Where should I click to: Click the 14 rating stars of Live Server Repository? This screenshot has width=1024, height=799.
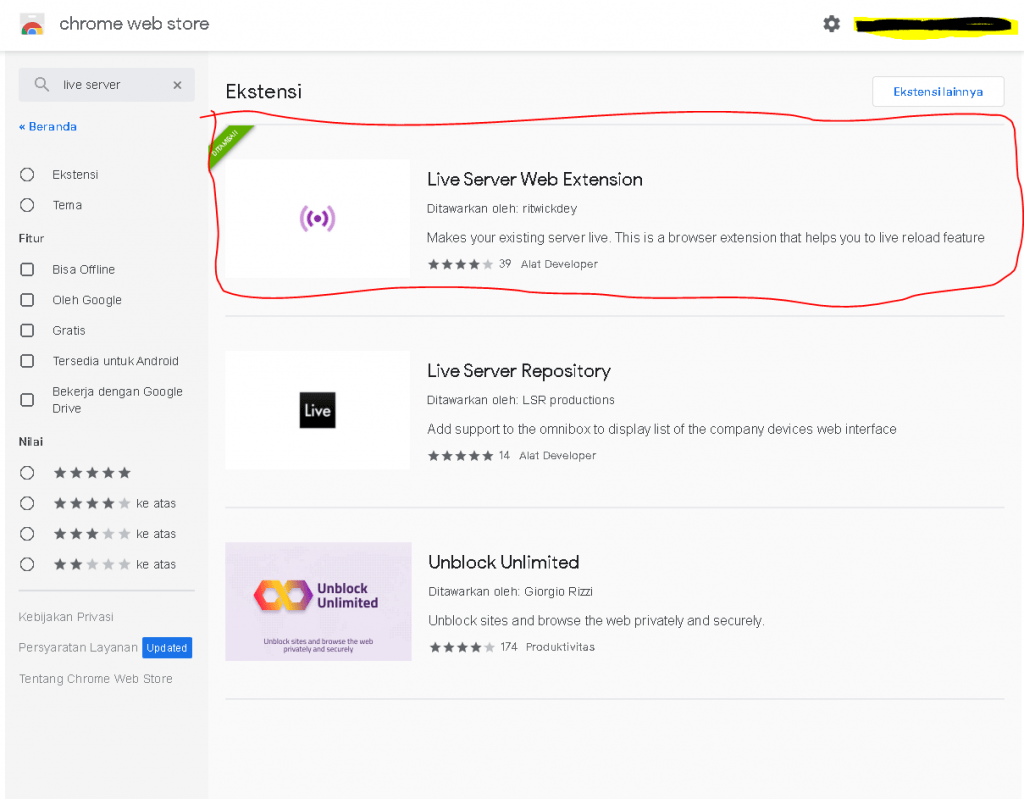[460, 455]
